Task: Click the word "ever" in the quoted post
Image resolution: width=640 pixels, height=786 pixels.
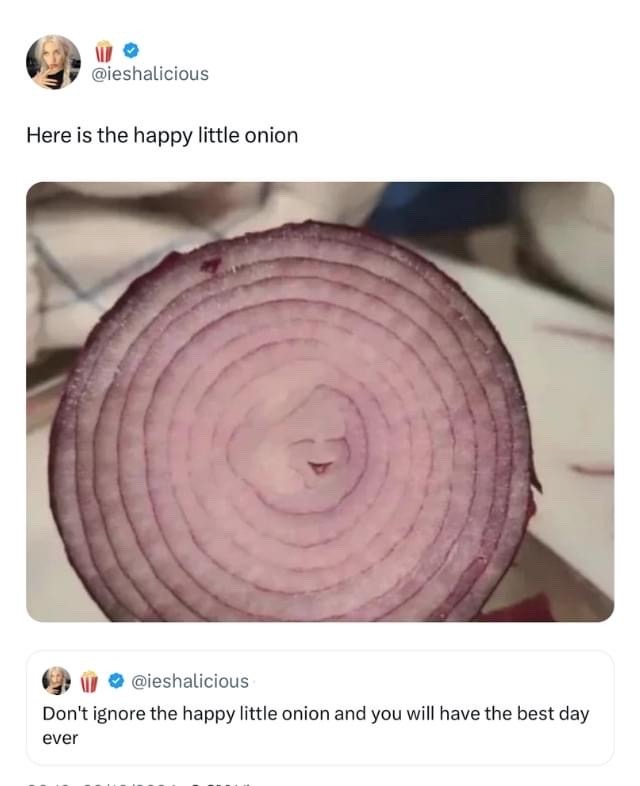Action: point(60,739)
